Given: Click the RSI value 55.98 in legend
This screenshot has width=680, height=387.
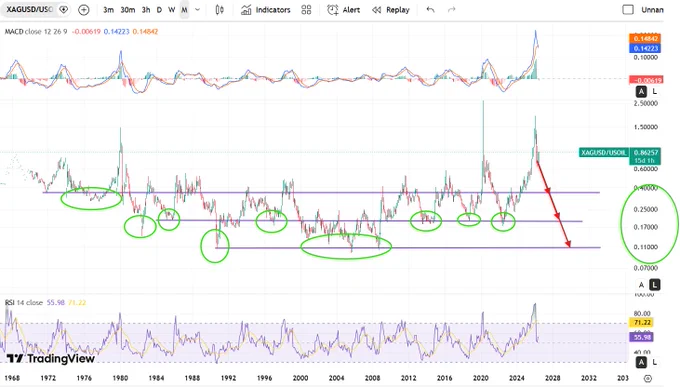Looking at the screenshot, I should (55, 302).
